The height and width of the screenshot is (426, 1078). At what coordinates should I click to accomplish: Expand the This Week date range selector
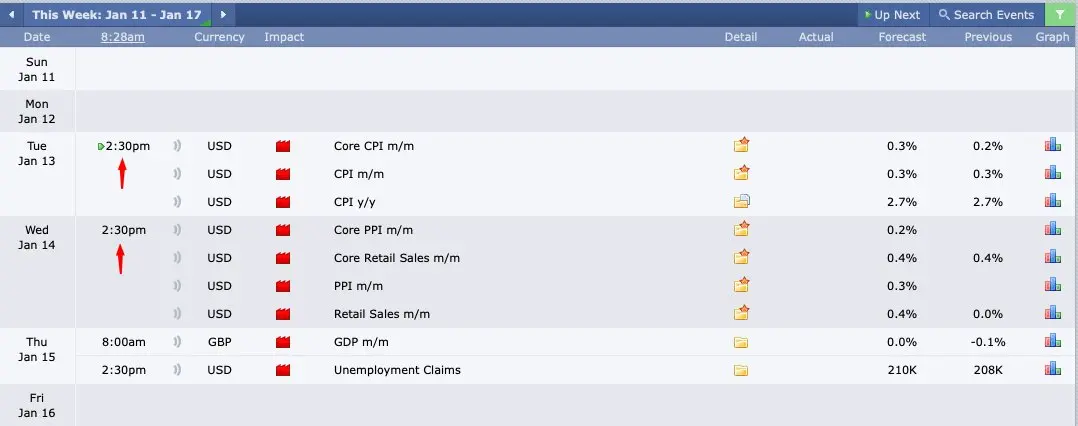118,15
